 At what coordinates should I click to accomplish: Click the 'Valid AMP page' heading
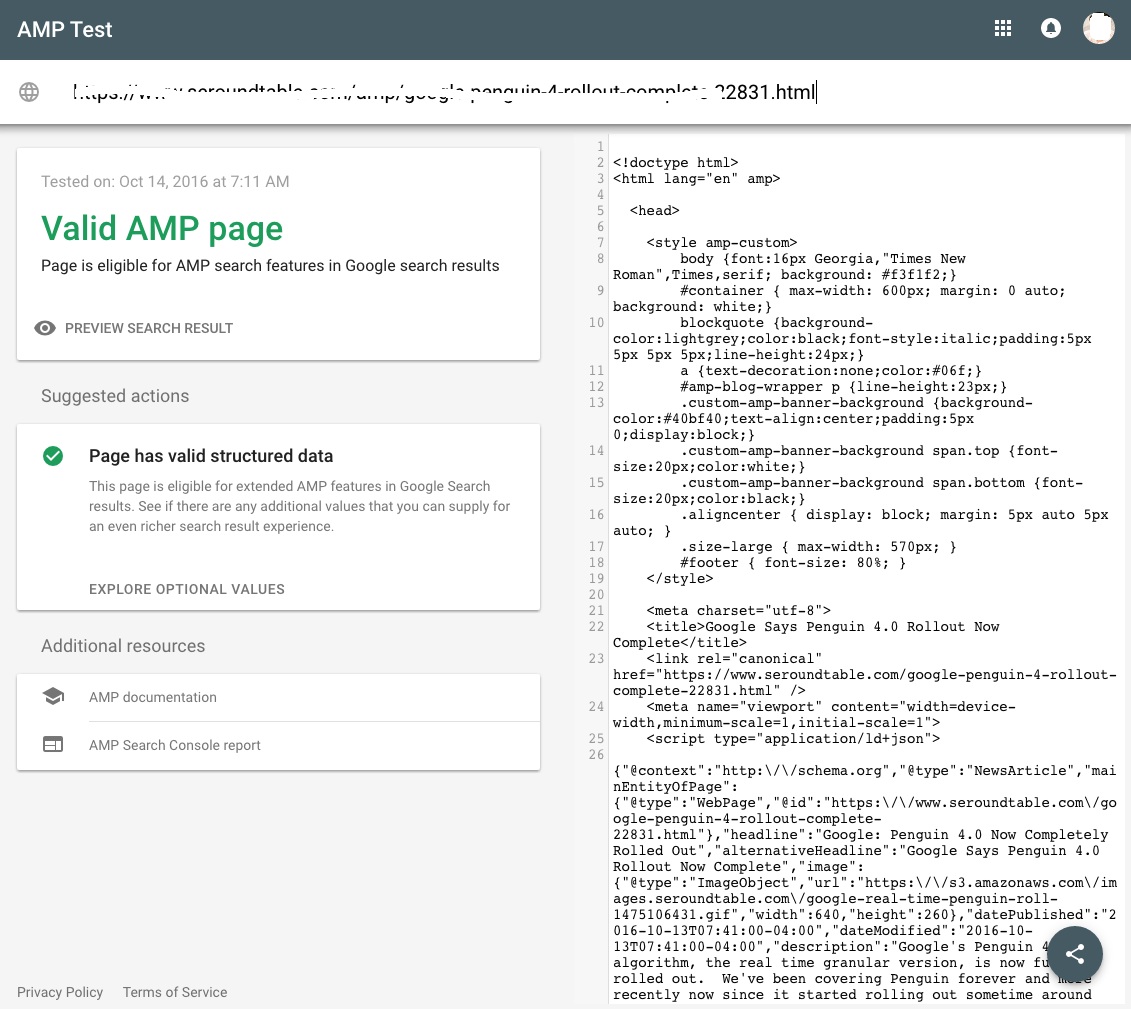[162, 229]
